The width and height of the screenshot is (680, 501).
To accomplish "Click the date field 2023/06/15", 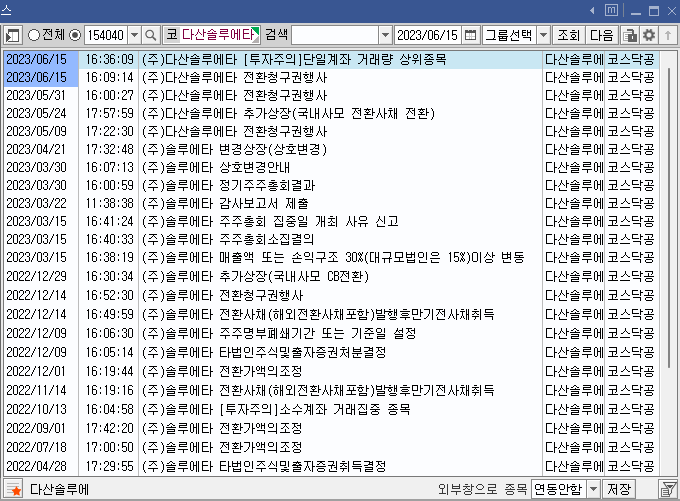I will point(428,35).
